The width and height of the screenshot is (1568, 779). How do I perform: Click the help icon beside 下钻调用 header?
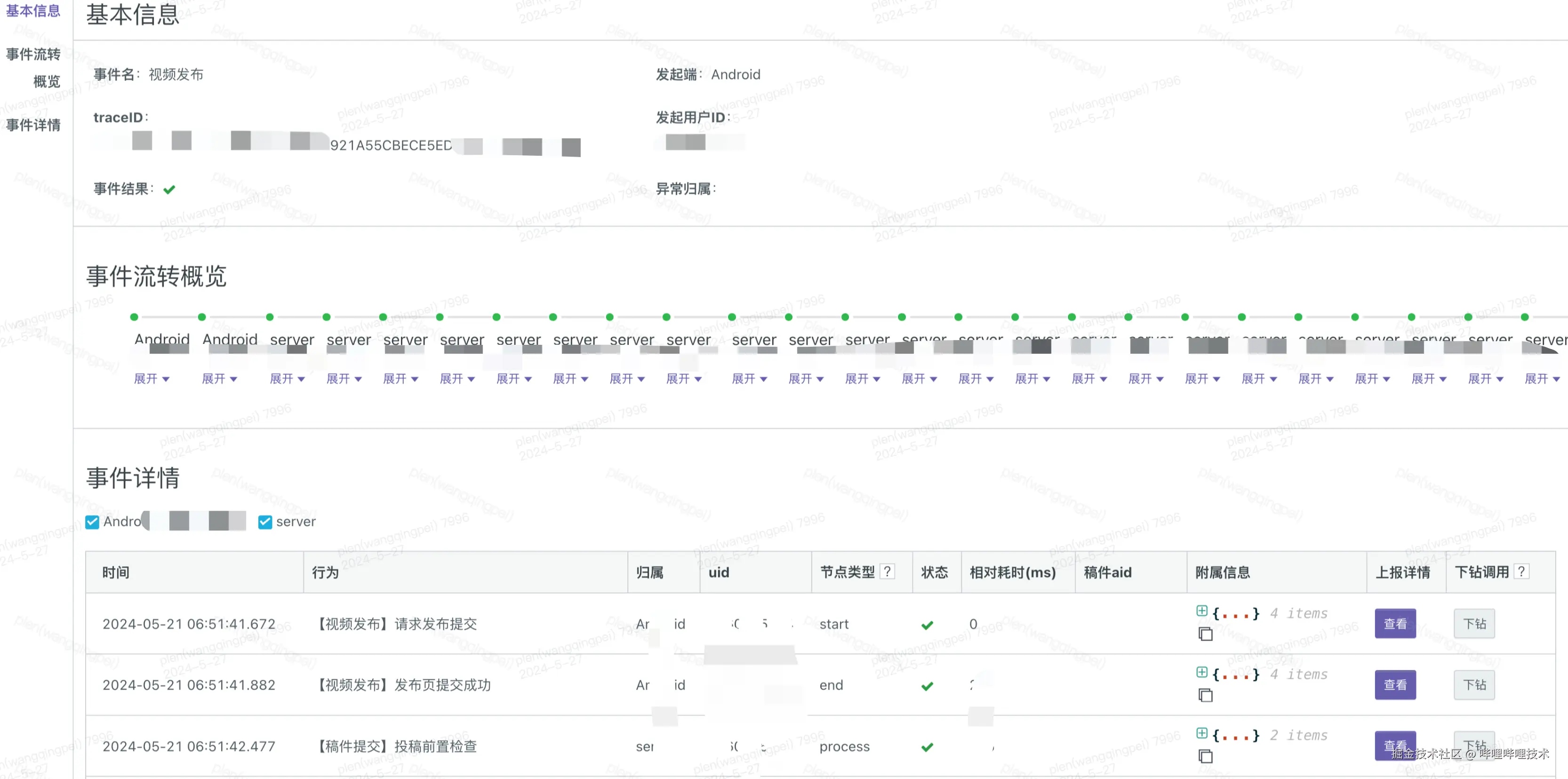point(1521,572)
